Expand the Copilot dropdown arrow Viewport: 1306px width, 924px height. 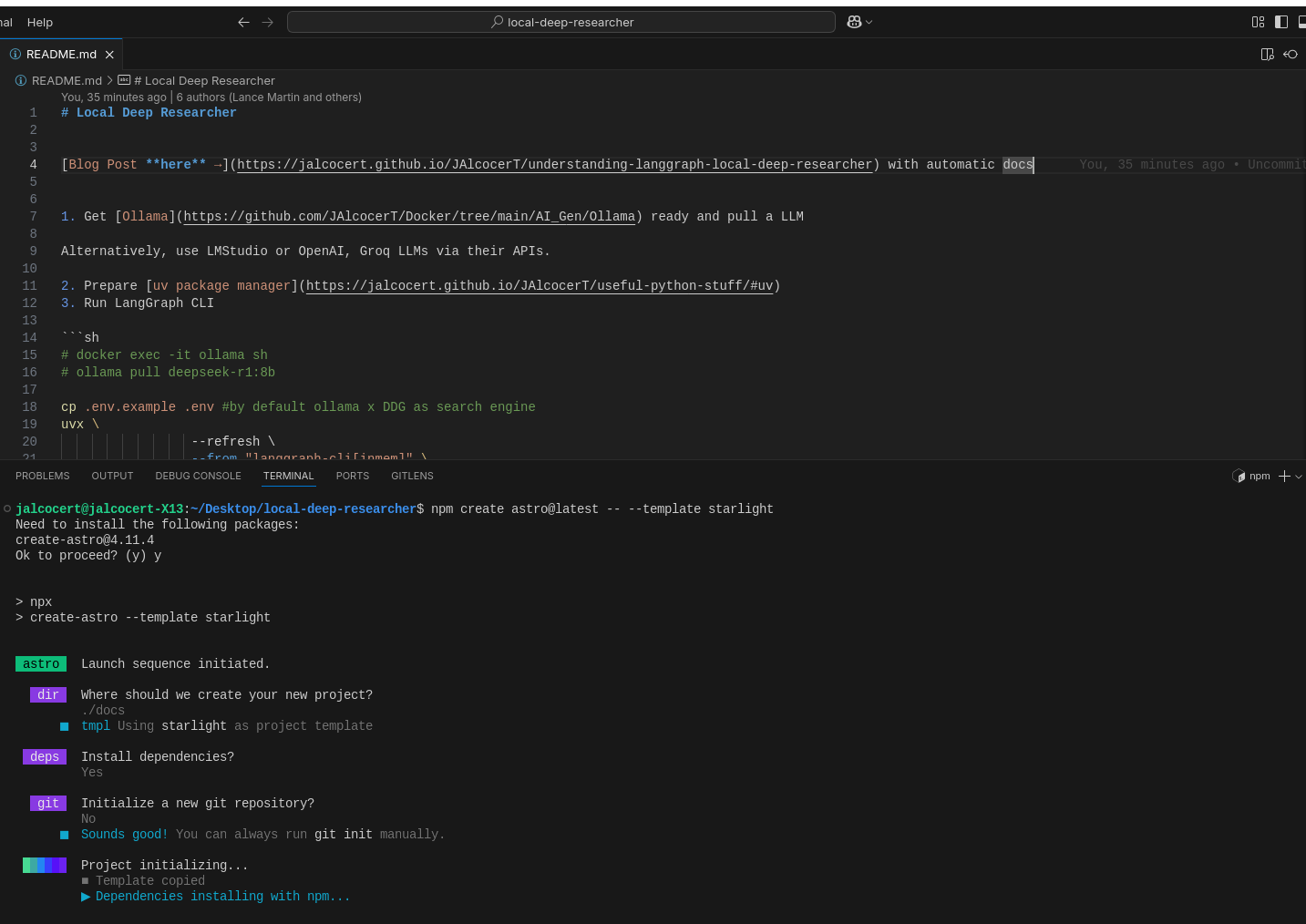pos(869,22)
